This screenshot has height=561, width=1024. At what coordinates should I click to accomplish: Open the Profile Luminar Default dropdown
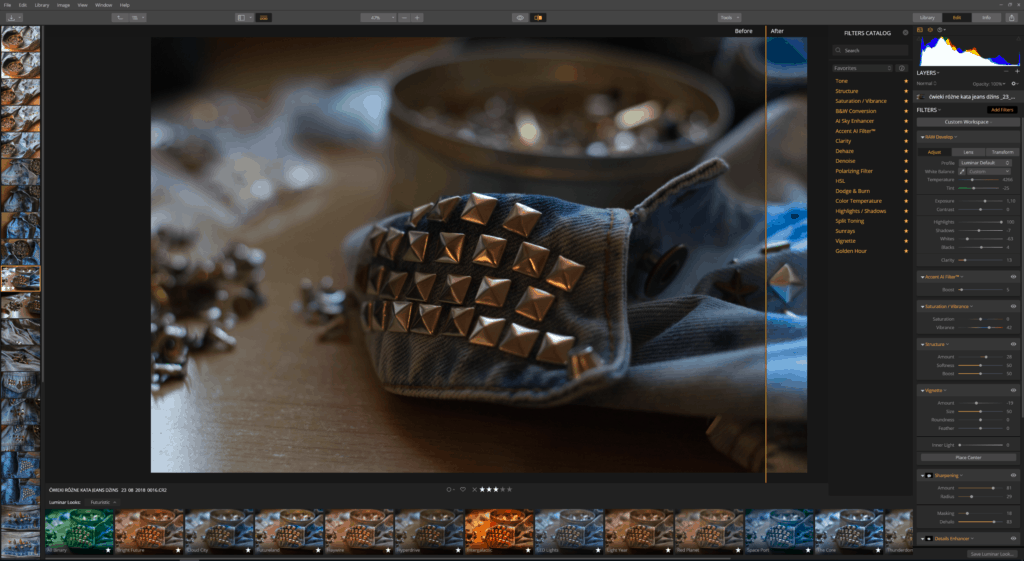[x=984, y=162]
